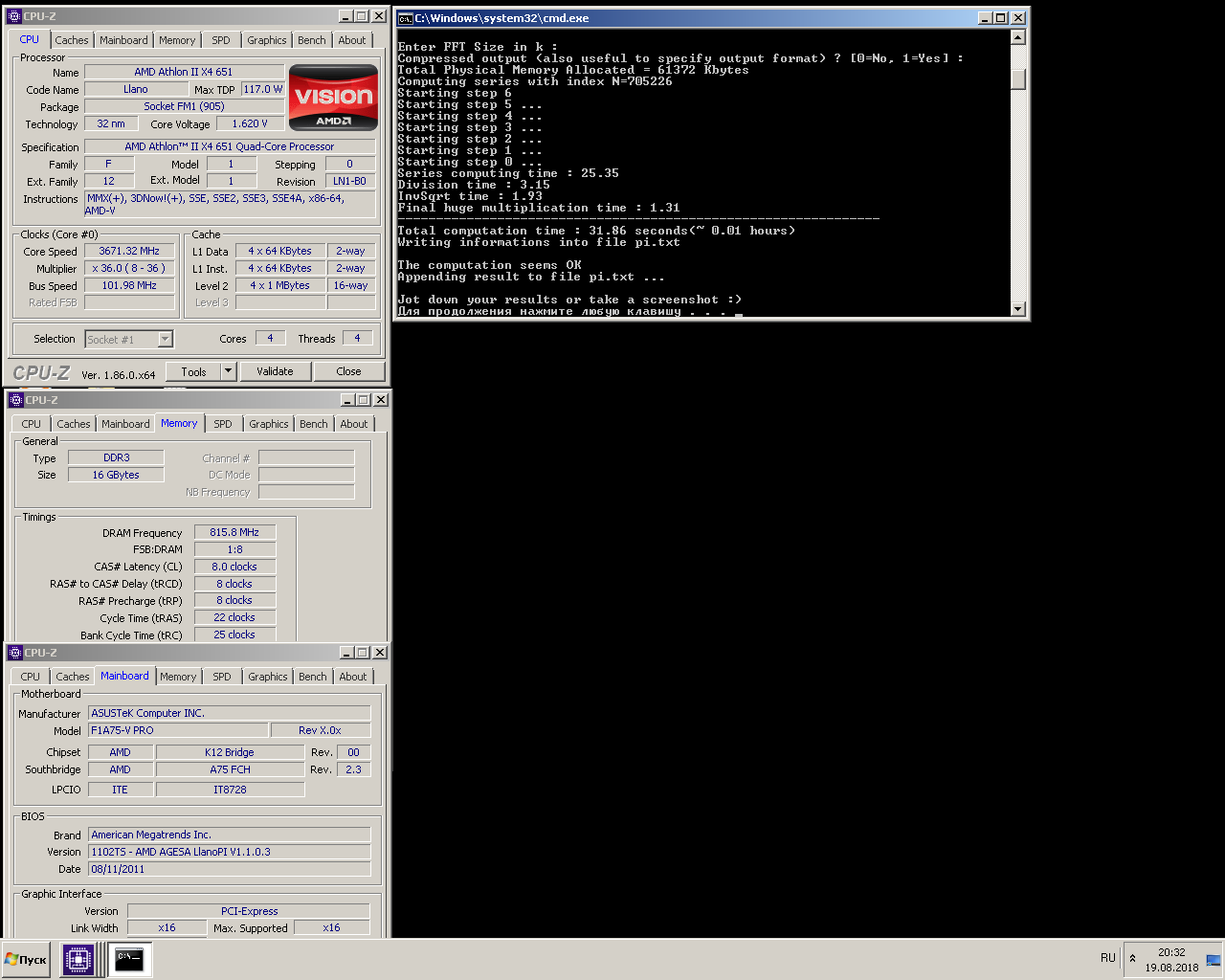Switch to SPD tab in top CPU-Z window
Viewport: 1225px width, 980px height.
click(221, 40)
